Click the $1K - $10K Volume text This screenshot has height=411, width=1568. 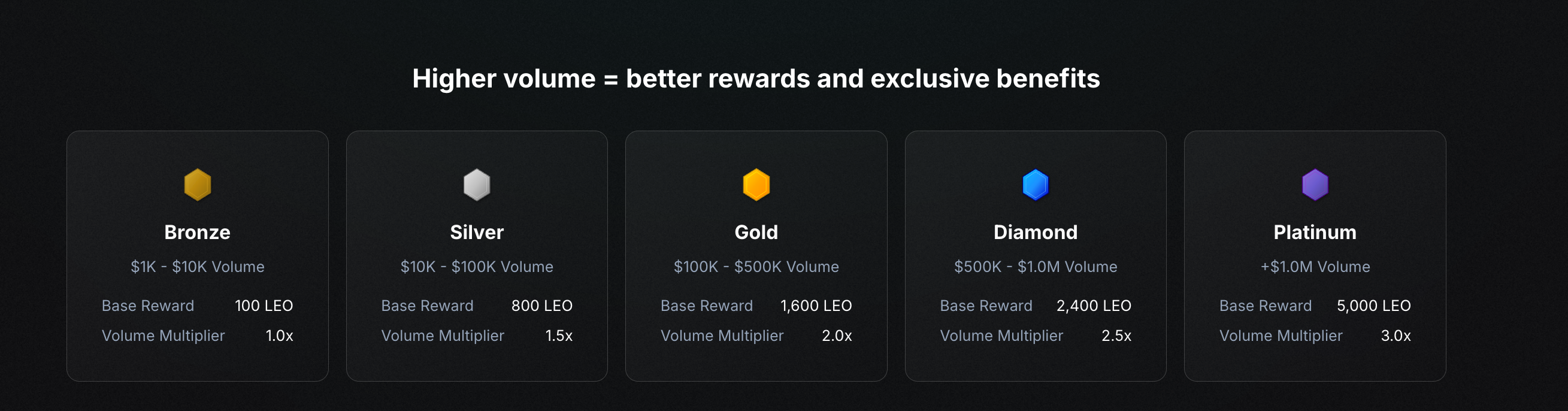point(197,267)
